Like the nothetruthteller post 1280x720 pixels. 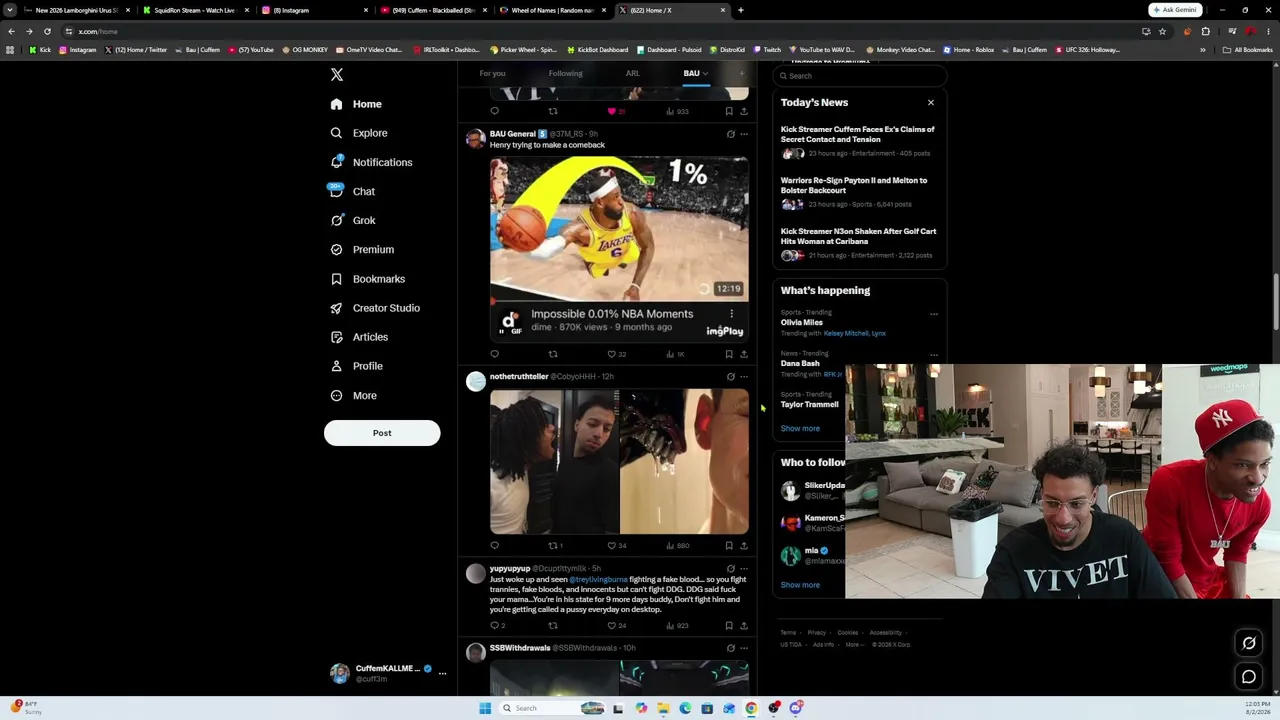pos(612,546)
